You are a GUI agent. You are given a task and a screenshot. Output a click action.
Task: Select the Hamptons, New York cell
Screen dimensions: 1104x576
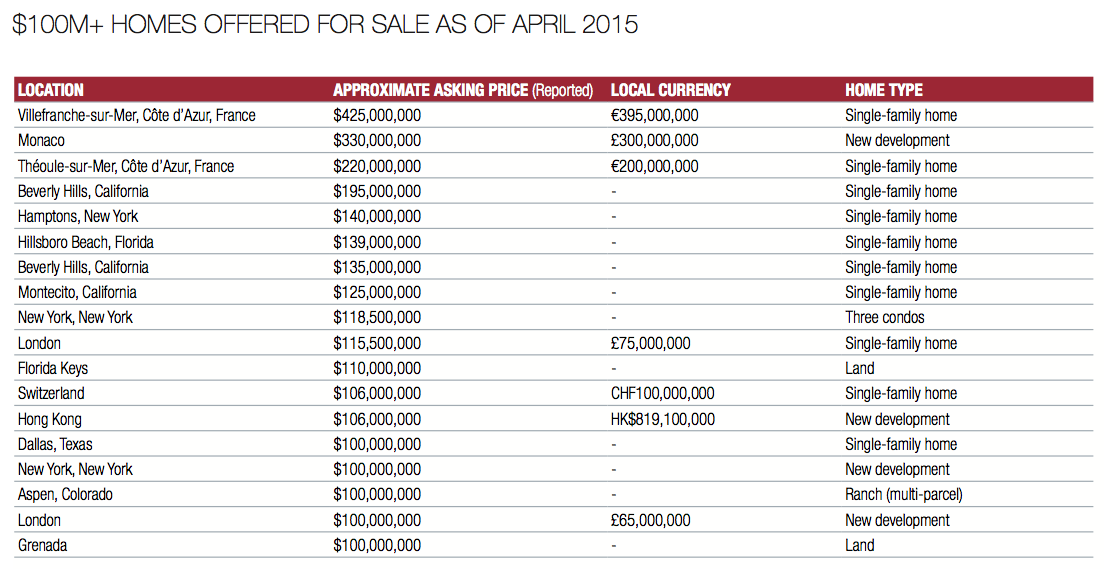coord(78,216)
